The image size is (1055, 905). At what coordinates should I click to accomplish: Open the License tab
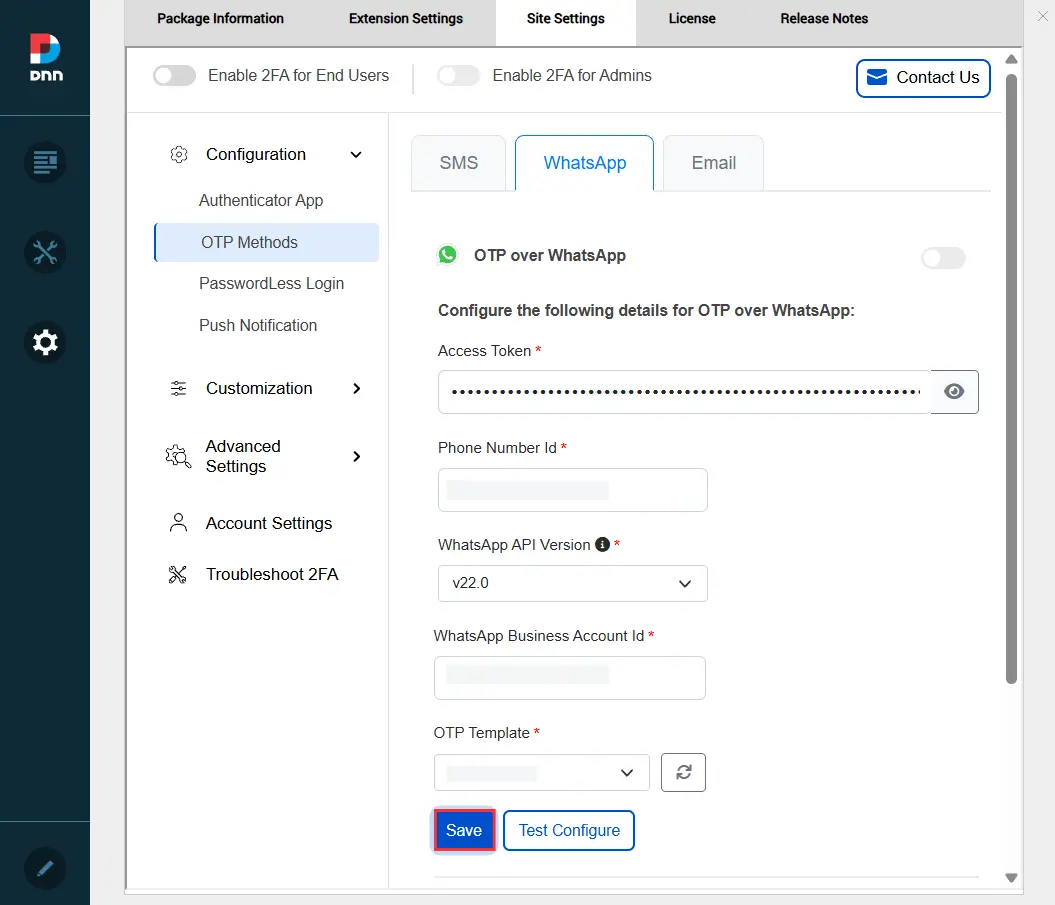(x=692, y=19)
